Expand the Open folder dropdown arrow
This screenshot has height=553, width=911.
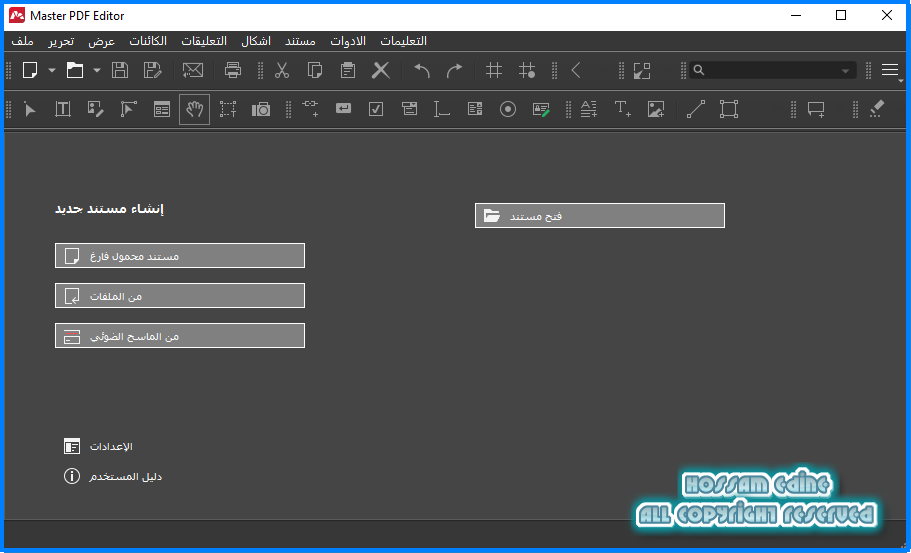click(97, 70)
